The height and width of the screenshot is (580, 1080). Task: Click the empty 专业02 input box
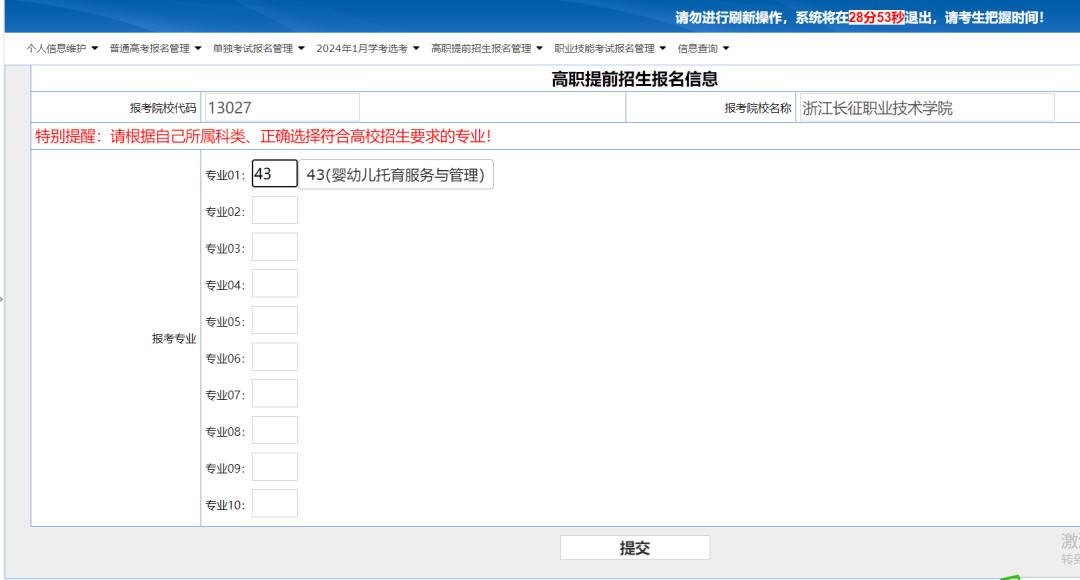tap(275, 209)
